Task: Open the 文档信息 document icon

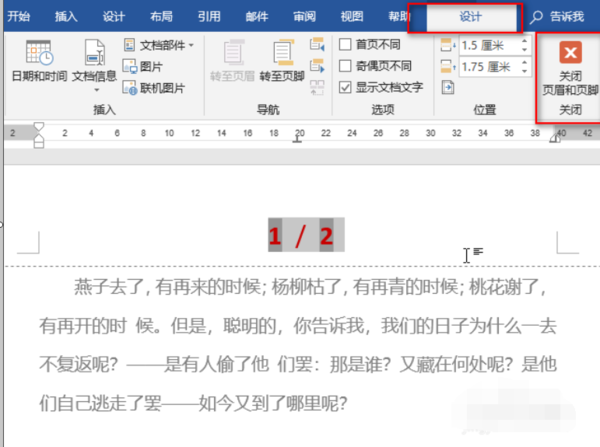Action: (95, 52)
